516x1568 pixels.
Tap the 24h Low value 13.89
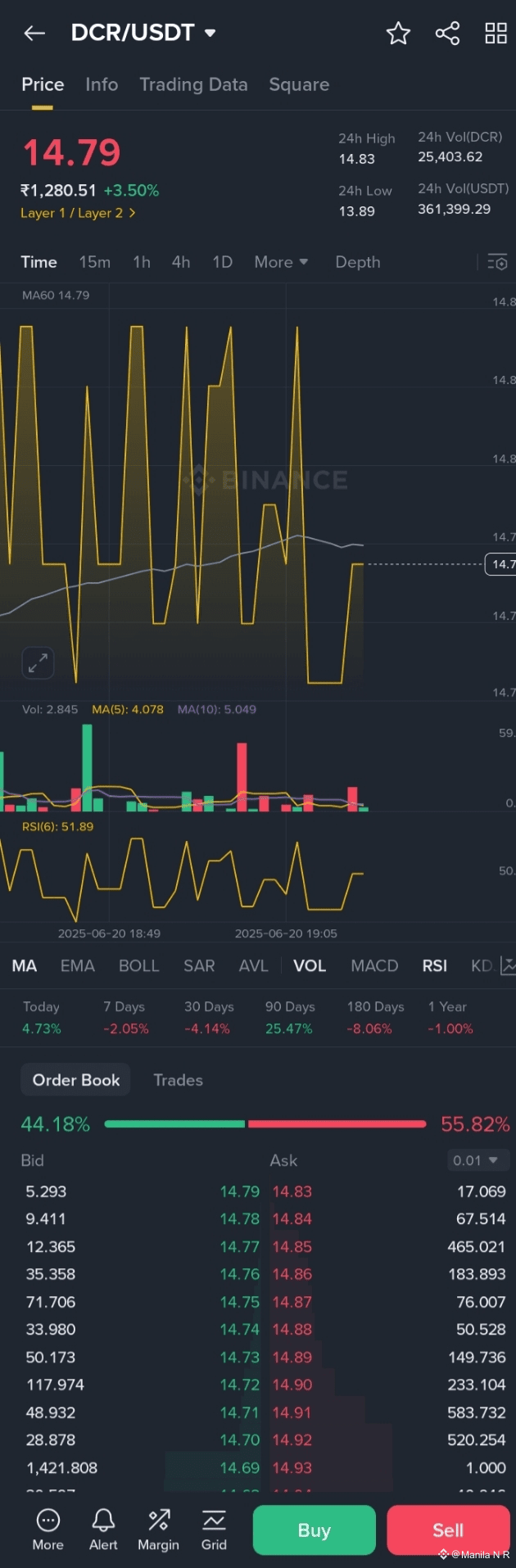coord(357,211)
